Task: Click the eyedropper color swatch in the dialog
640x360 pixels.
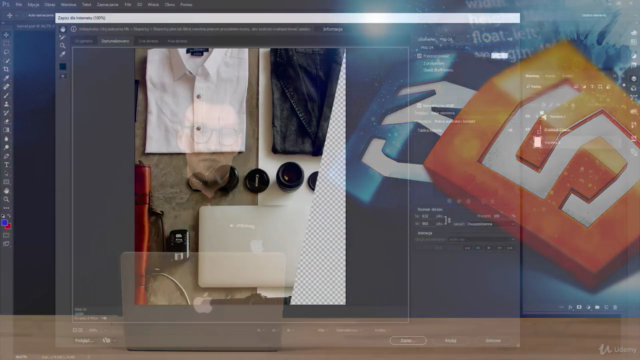Action: (x=62, y=66)
